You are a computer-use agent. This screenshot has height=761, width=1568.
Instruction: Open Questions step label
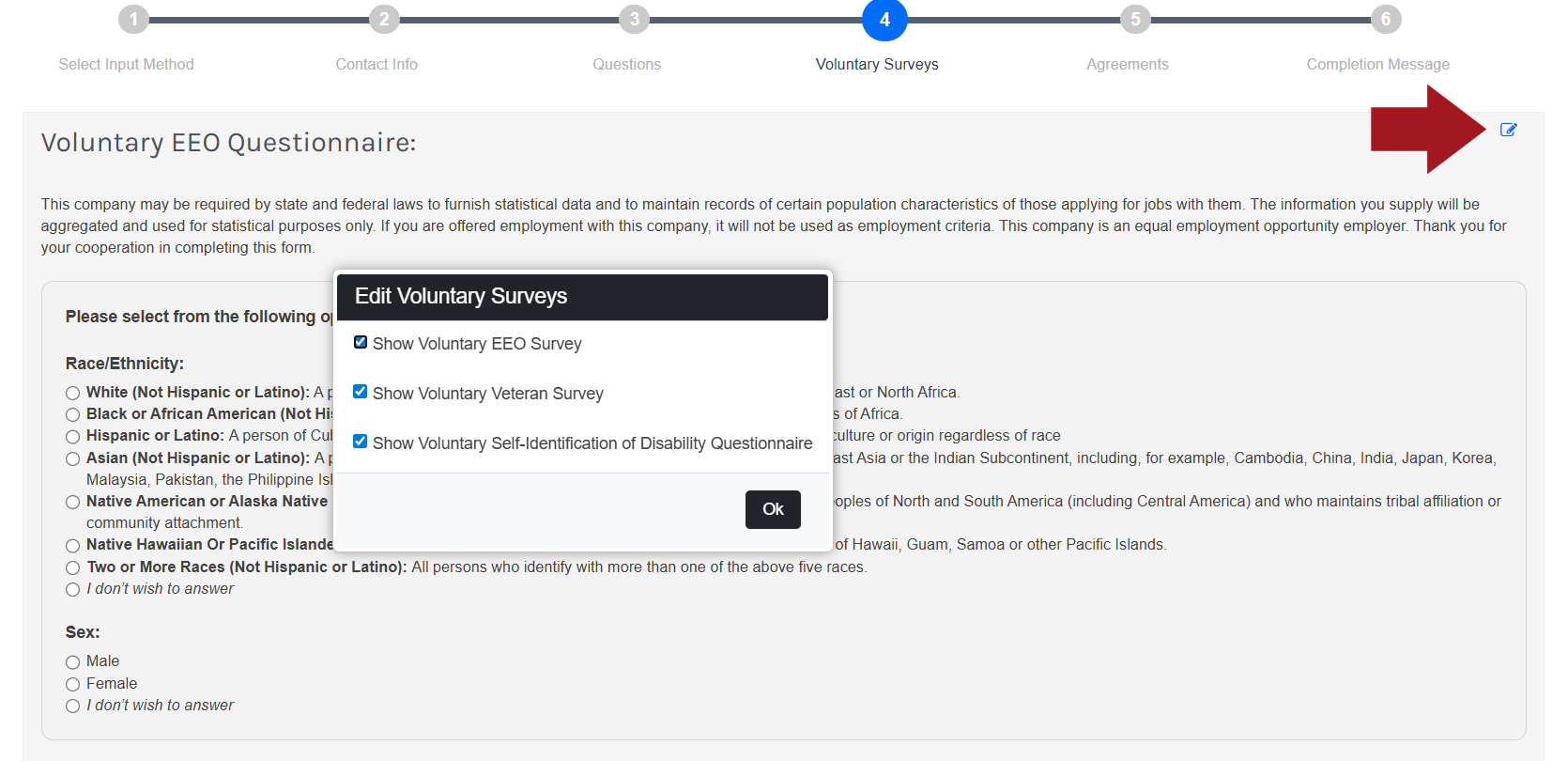coord(627,64)
